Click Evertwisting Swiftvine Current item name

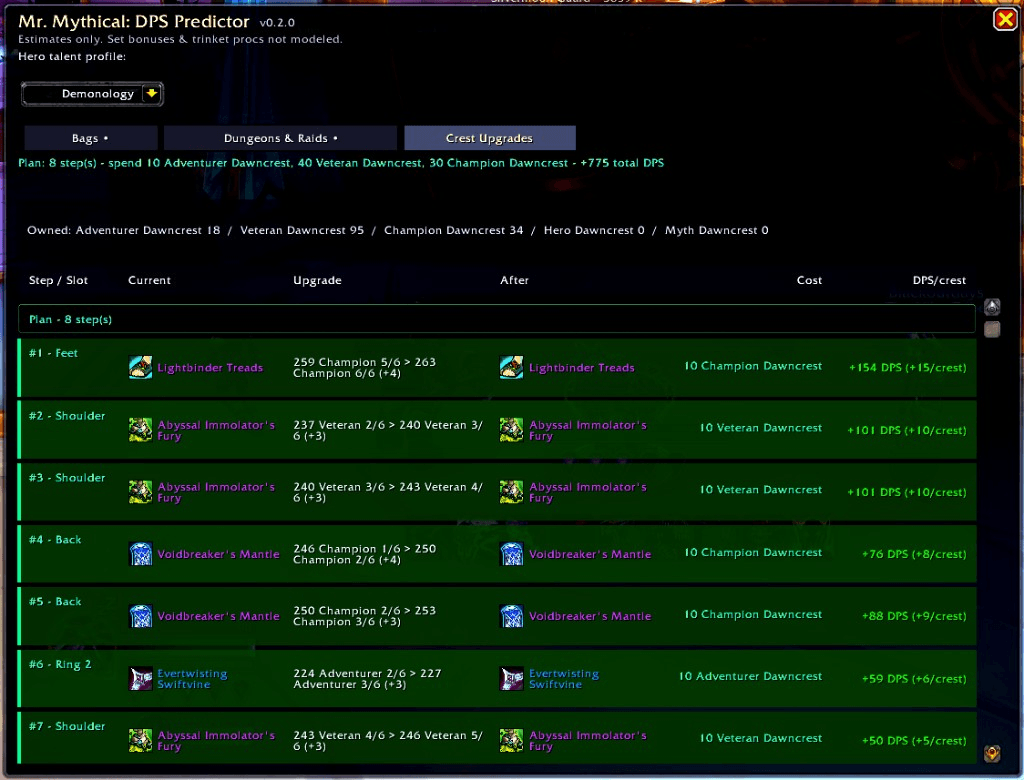pyautogui.click(x=192, y=679)
